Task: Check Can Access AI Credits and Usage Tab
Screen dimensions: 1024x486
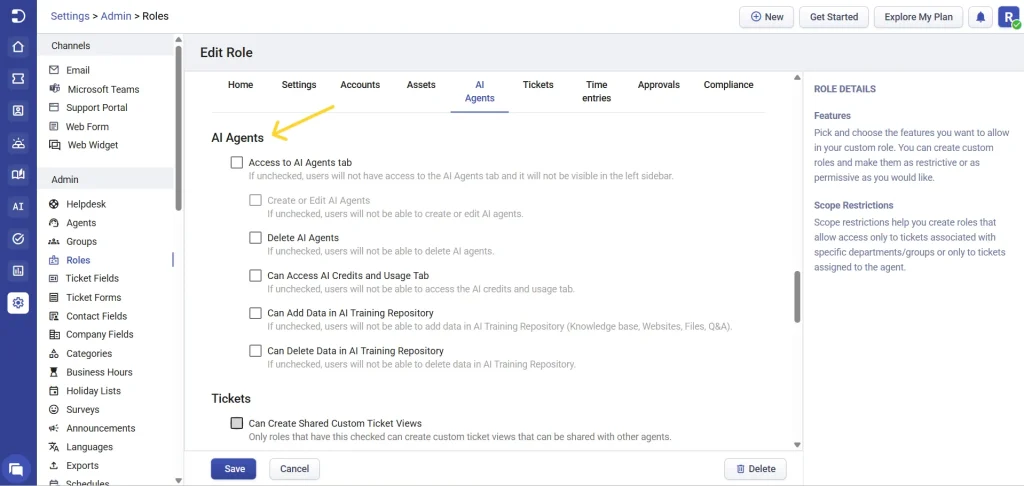Action: [x=255, y=276]
